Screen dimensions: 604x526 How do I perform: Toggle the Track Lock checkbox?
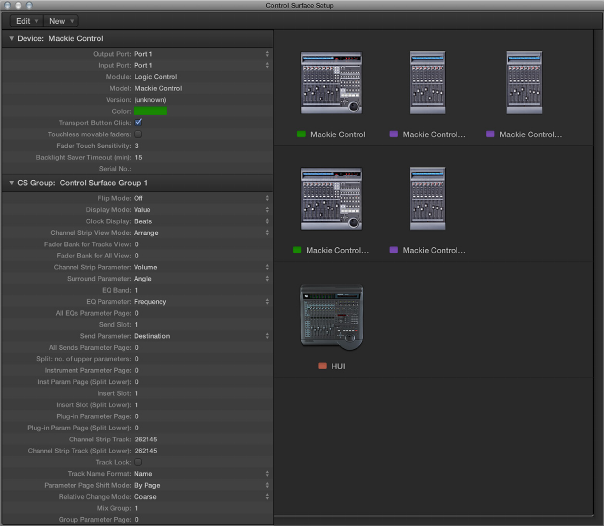pos(139,462)
